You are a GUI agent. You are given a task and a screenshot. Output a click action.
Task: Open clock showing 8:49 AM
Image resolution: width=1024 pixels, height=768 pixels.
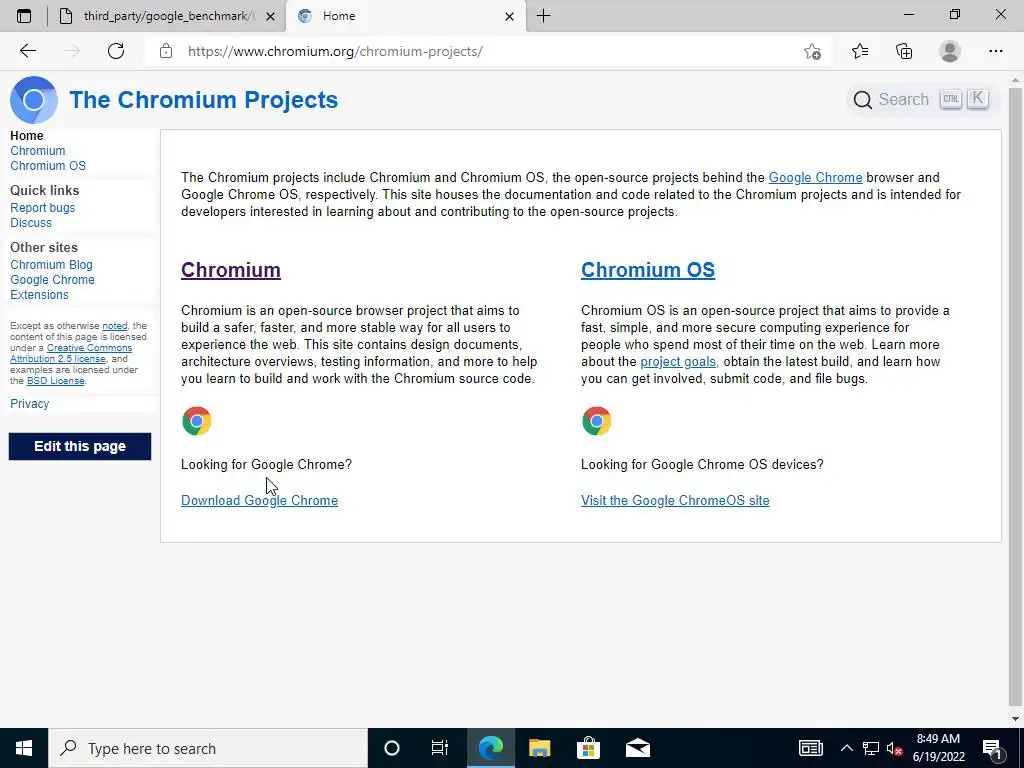[x=938, y=748]
